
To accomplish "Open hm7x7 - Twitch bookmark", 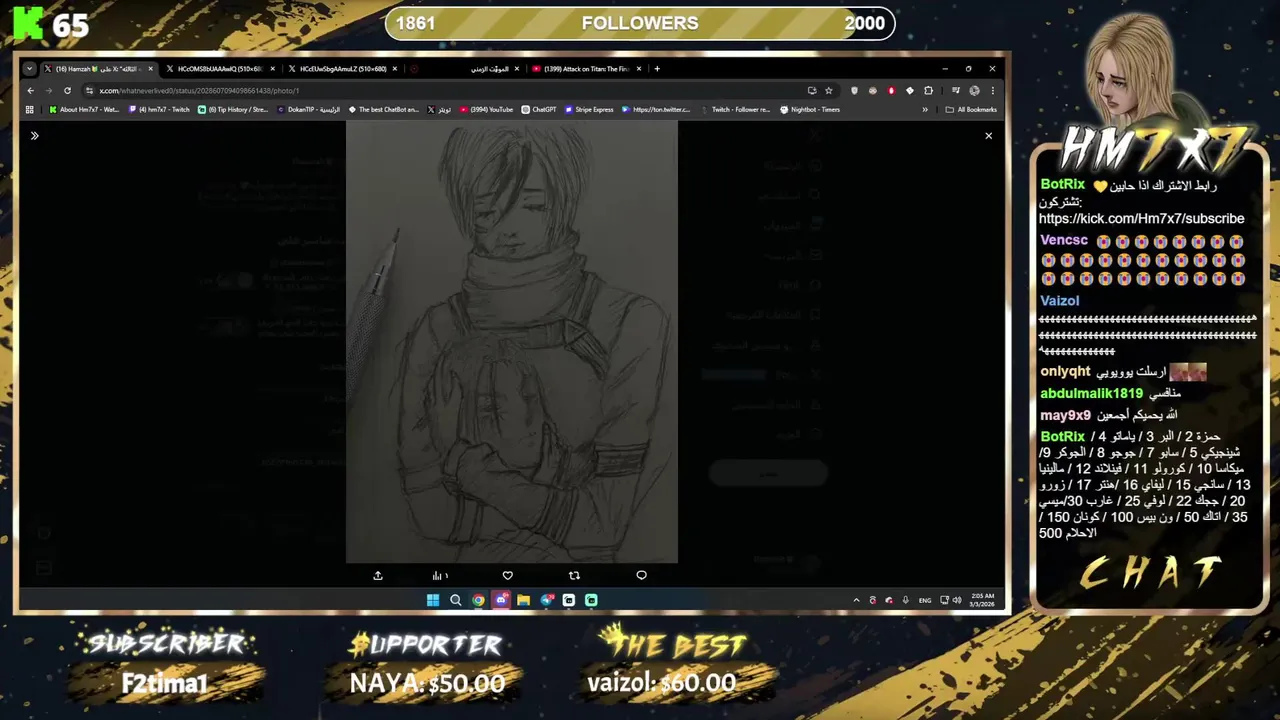I will click(x=160, y=110).
